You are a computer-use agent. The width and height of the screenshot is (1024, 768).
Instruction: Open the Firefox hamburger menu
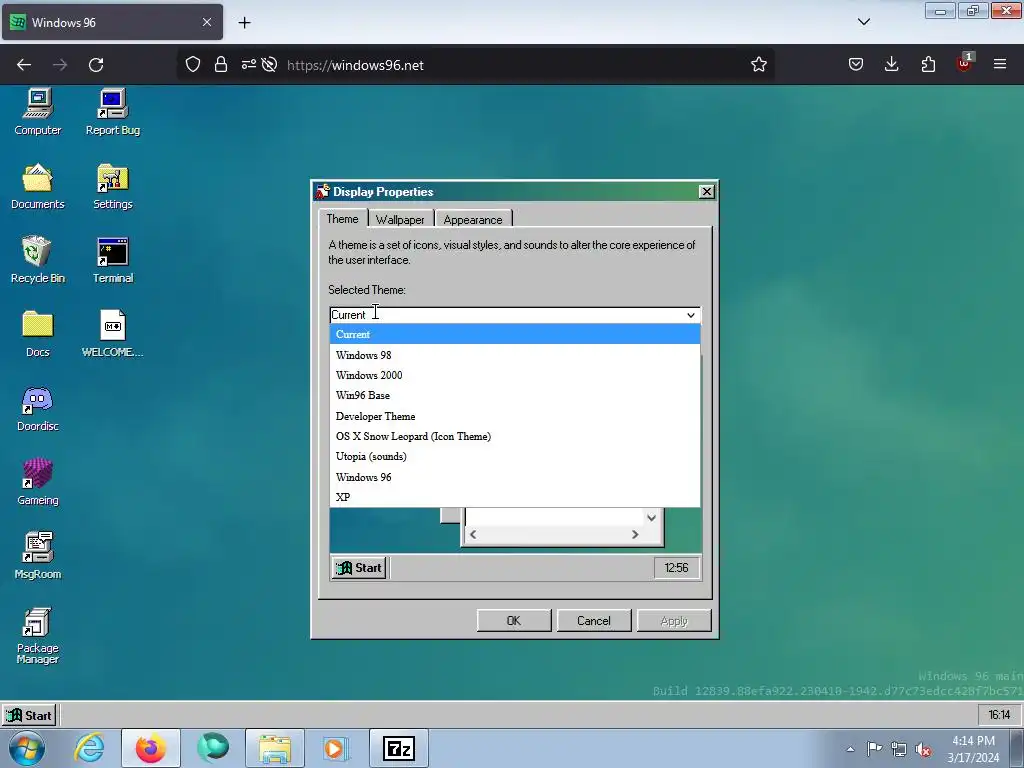pos(1000,65)
